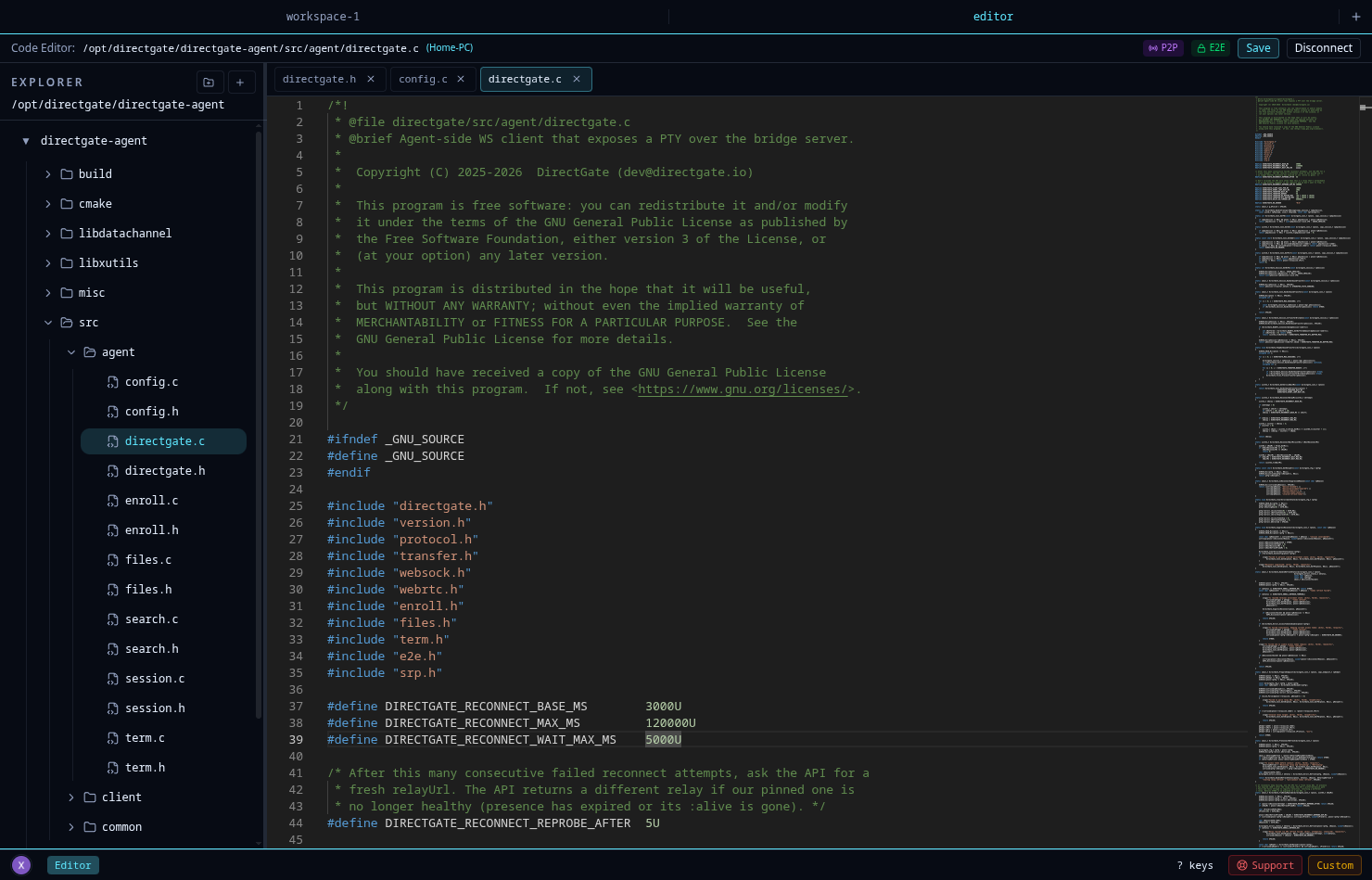Click the Explorer root path text
This screenshot has width=1372, height=880.
coord(118,105)
